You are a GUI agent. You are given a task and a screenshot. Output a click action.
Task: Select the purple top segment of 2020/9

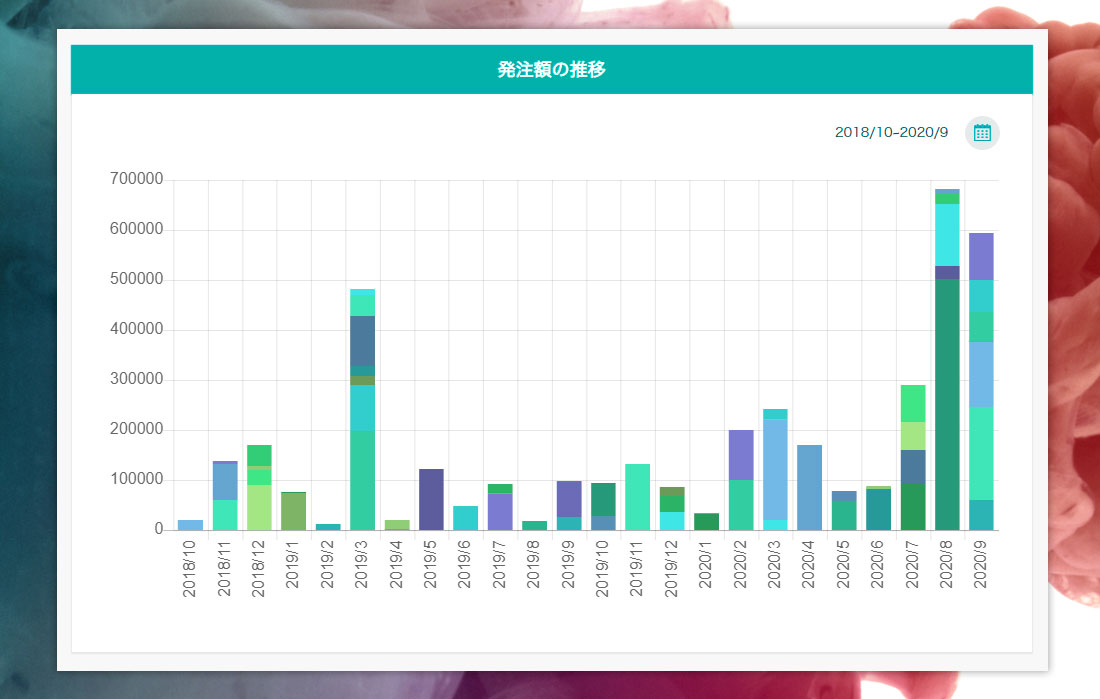pyautogui.click(x=981, y=257)
